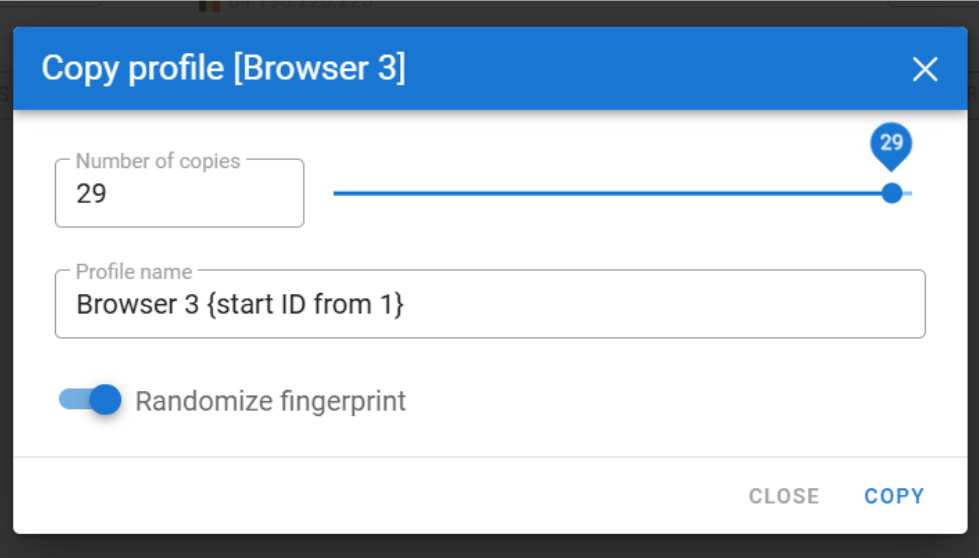Screen dimensions: 979x558
Task: Close the dialog with the X icon
Action: [x=925, y=69]
